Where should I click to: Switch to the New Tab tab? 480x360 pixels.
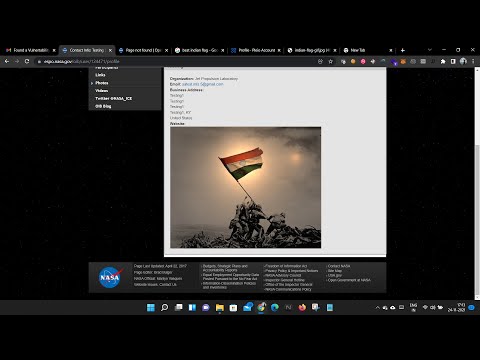[368, 50]
